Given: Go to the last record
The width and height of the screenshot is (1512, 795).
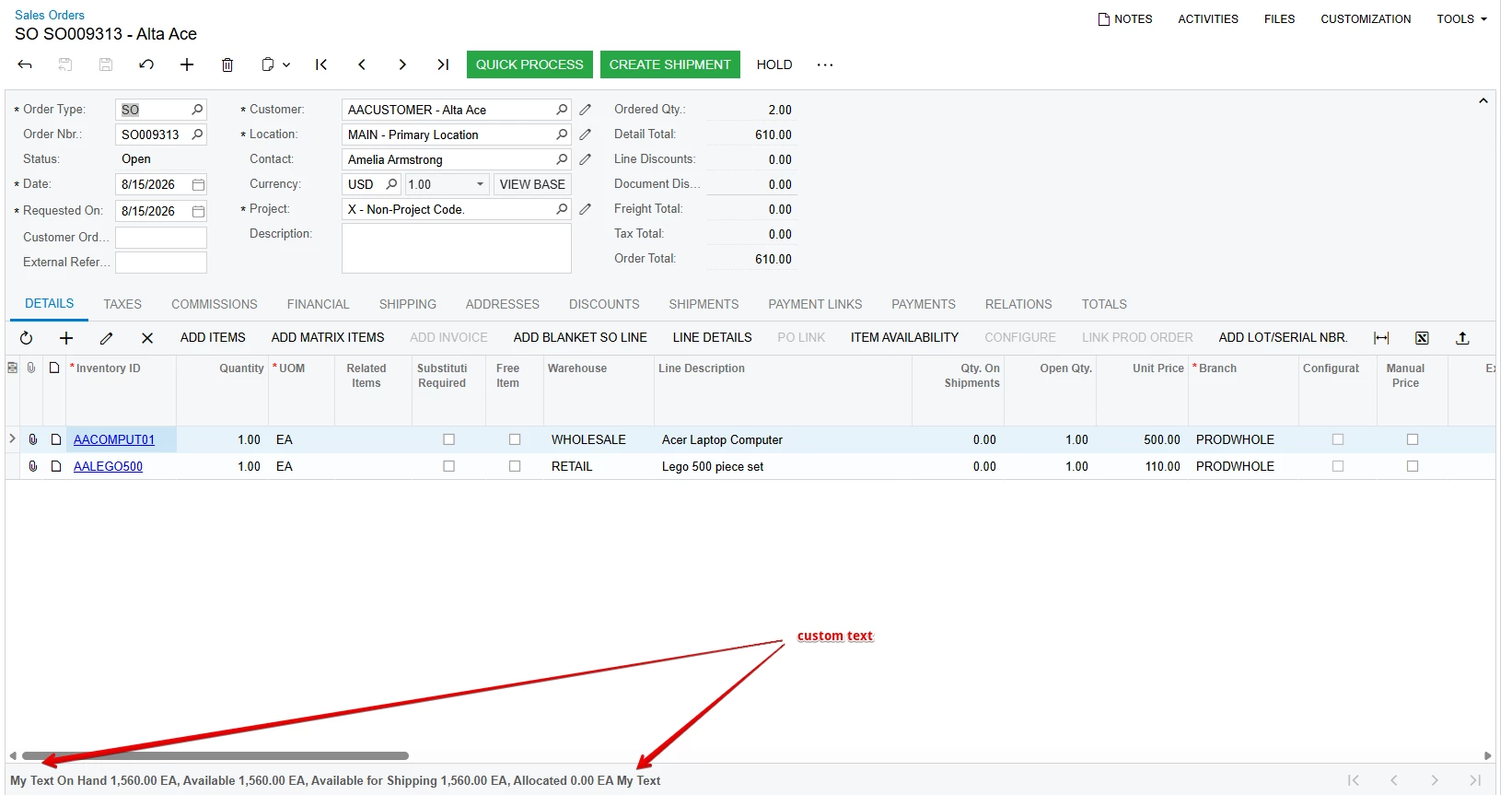Looking at the screenshot, I should pos(443,64).
